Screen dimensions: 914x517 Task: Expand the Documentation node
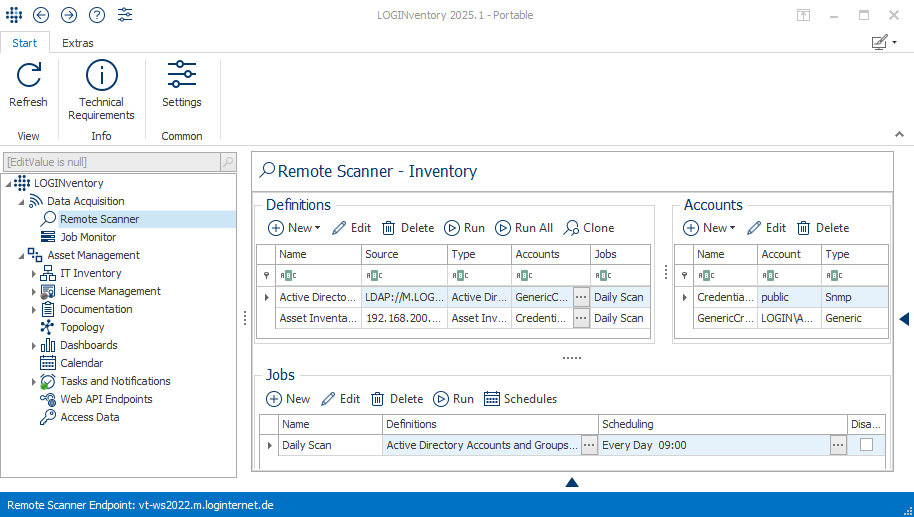(x=33, y=310)
